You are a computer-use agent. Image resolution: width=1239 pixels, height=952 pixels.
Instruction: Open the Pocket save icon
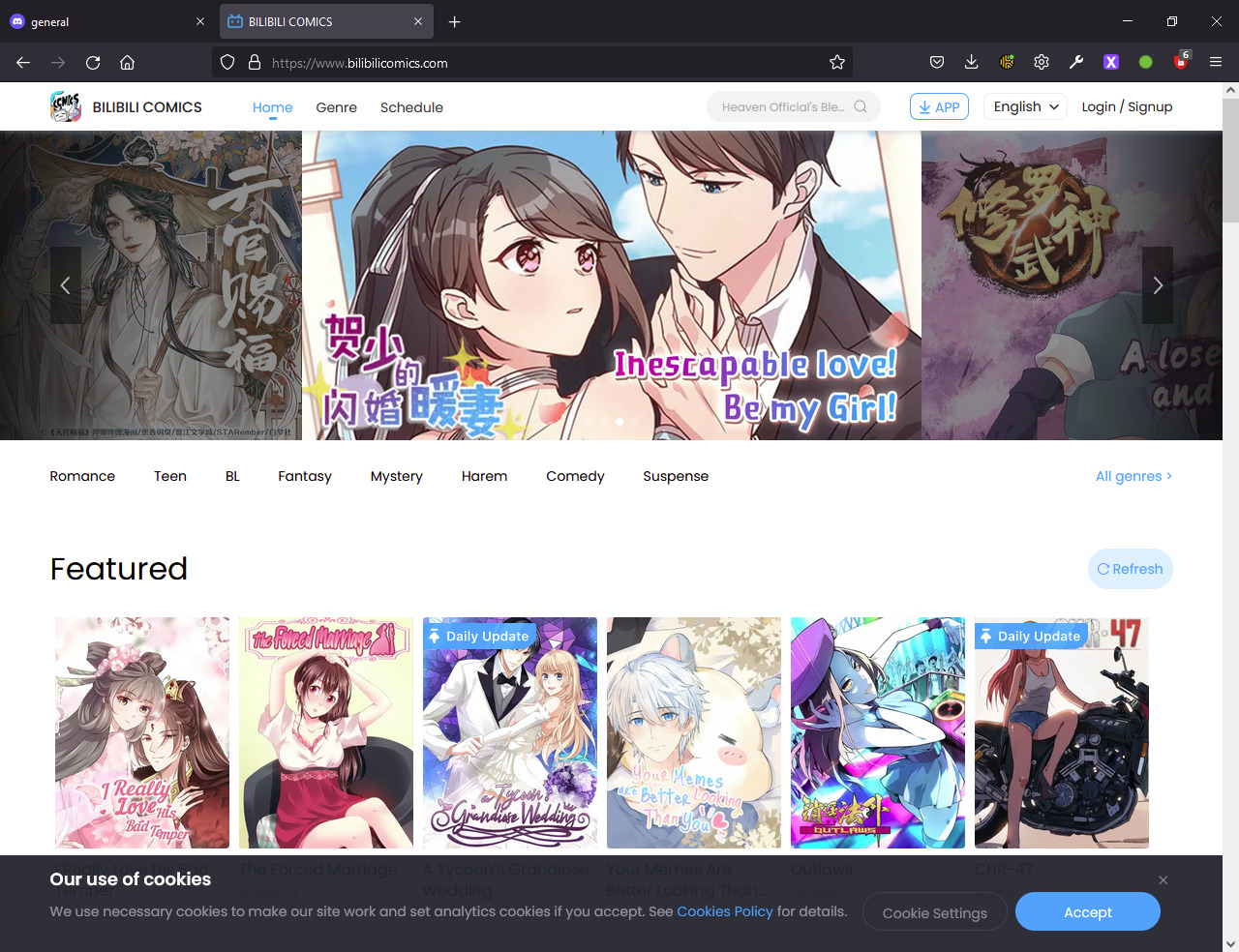point(936,62)
